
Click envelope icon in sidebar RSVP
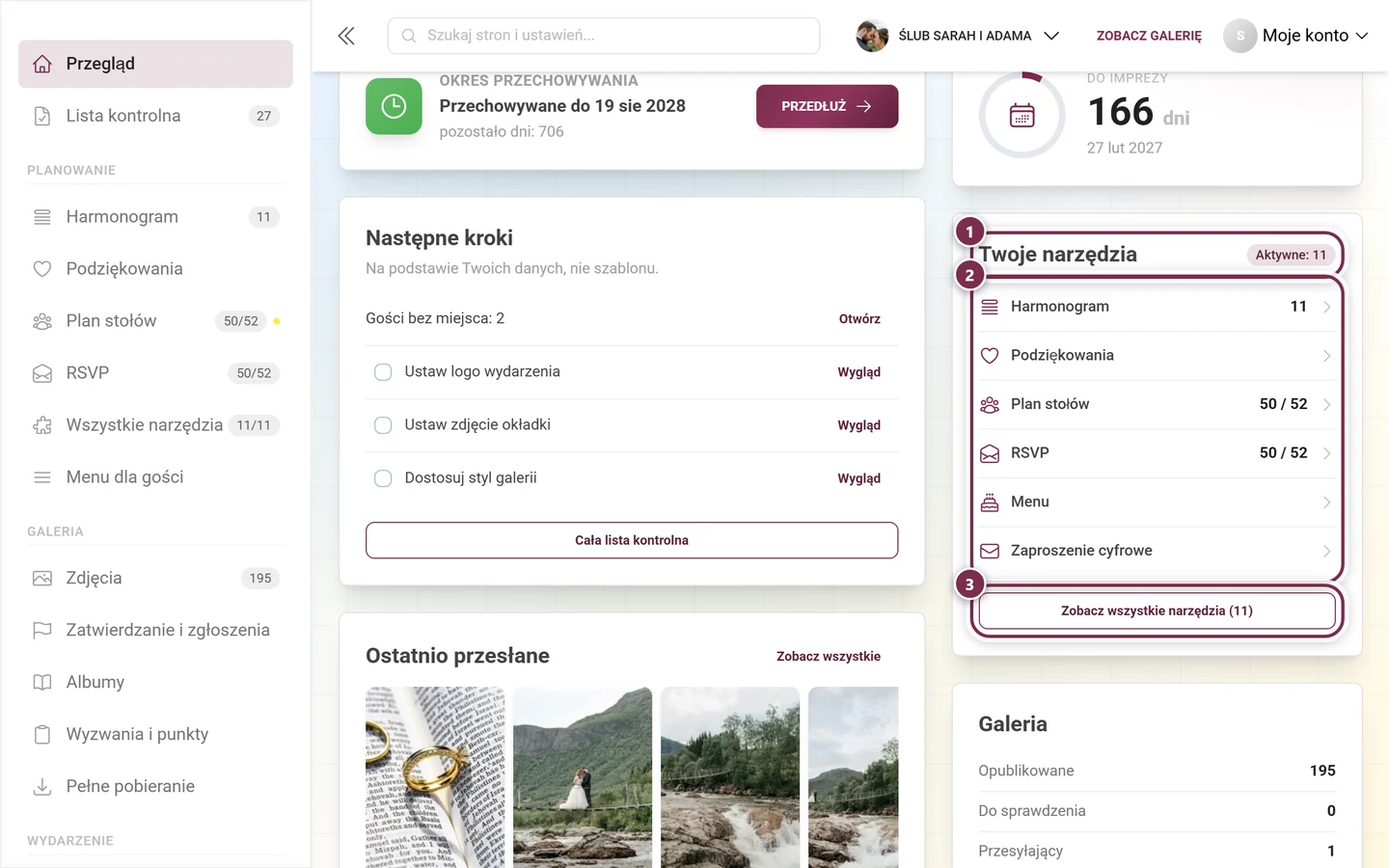[42, 373]
